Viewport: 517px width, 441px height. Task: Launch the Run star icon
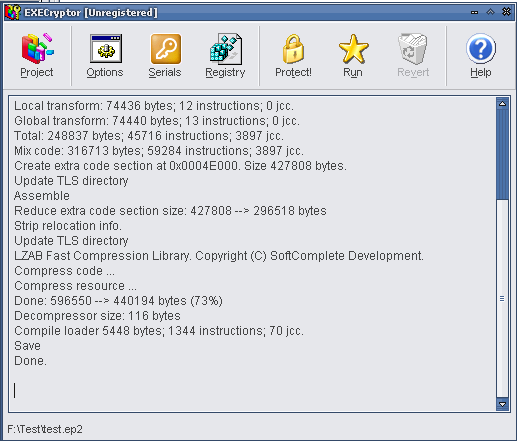click(x=353, y=49)
